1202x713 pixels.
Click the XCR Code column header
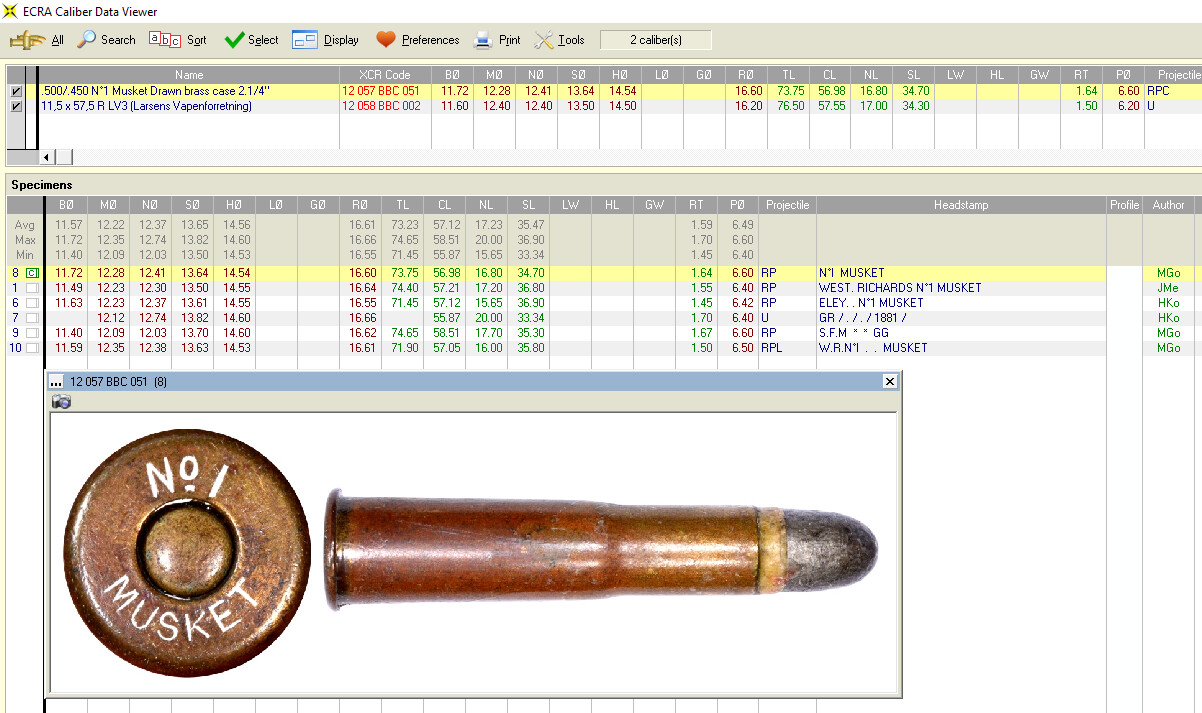pos(385,75)
